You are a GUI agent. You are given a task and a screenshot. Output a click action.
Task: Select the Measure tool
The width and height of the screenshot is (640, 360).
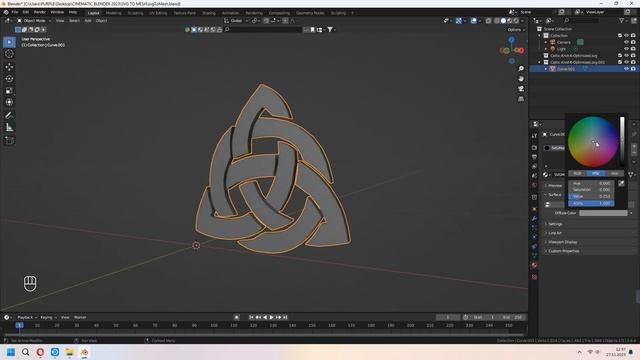[9, 127]
